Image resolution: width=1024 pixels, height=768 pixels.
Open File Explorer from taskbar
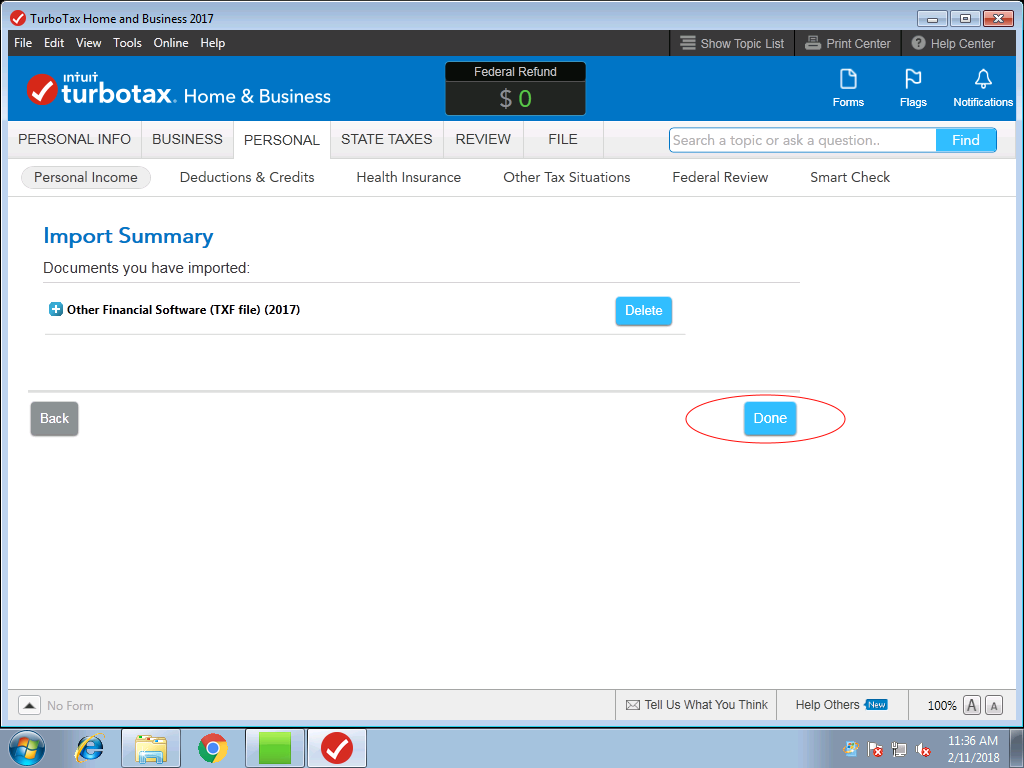151,748
